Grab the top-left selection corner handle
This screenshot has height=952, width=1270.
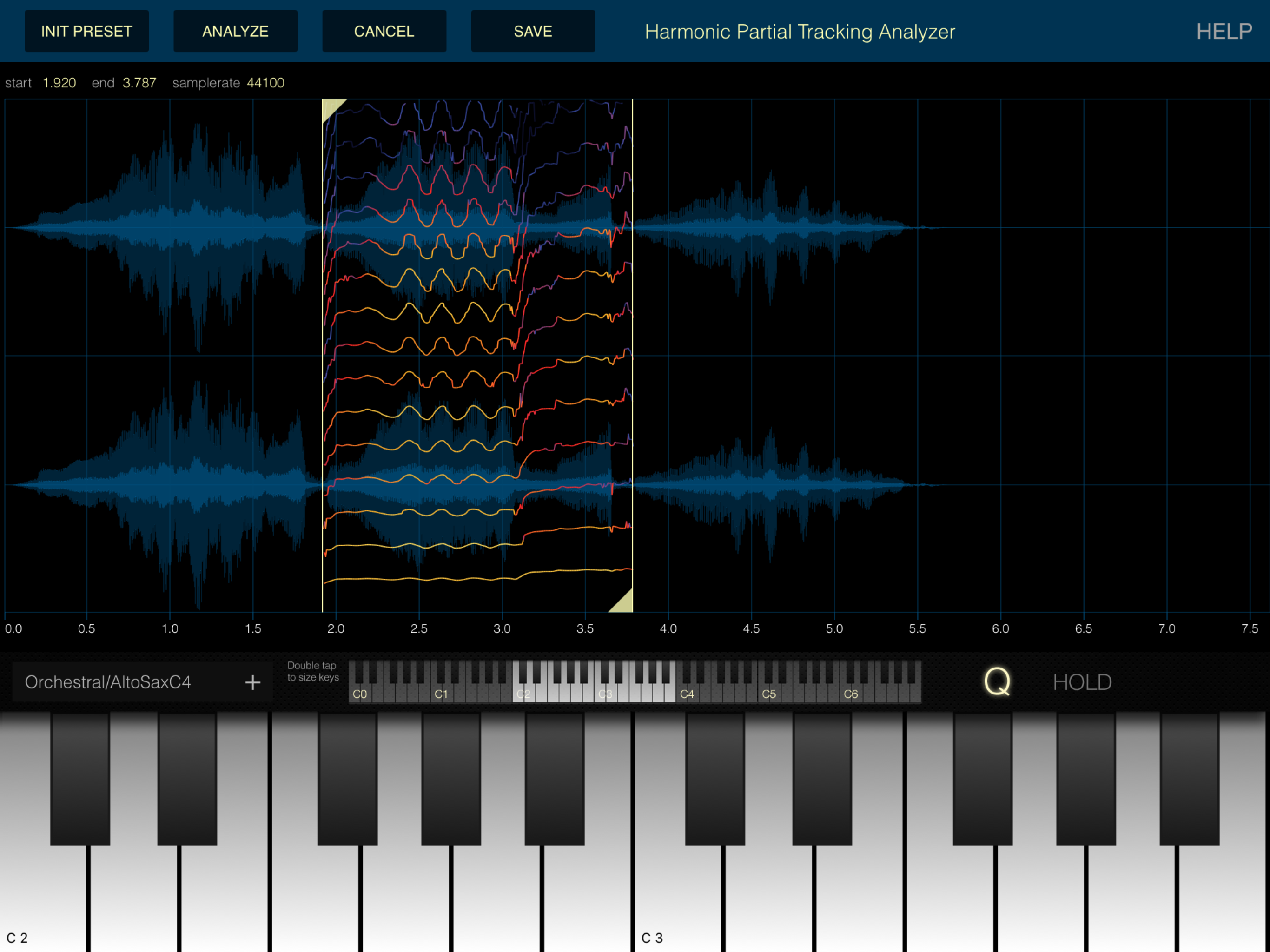(x=330, y=106)
